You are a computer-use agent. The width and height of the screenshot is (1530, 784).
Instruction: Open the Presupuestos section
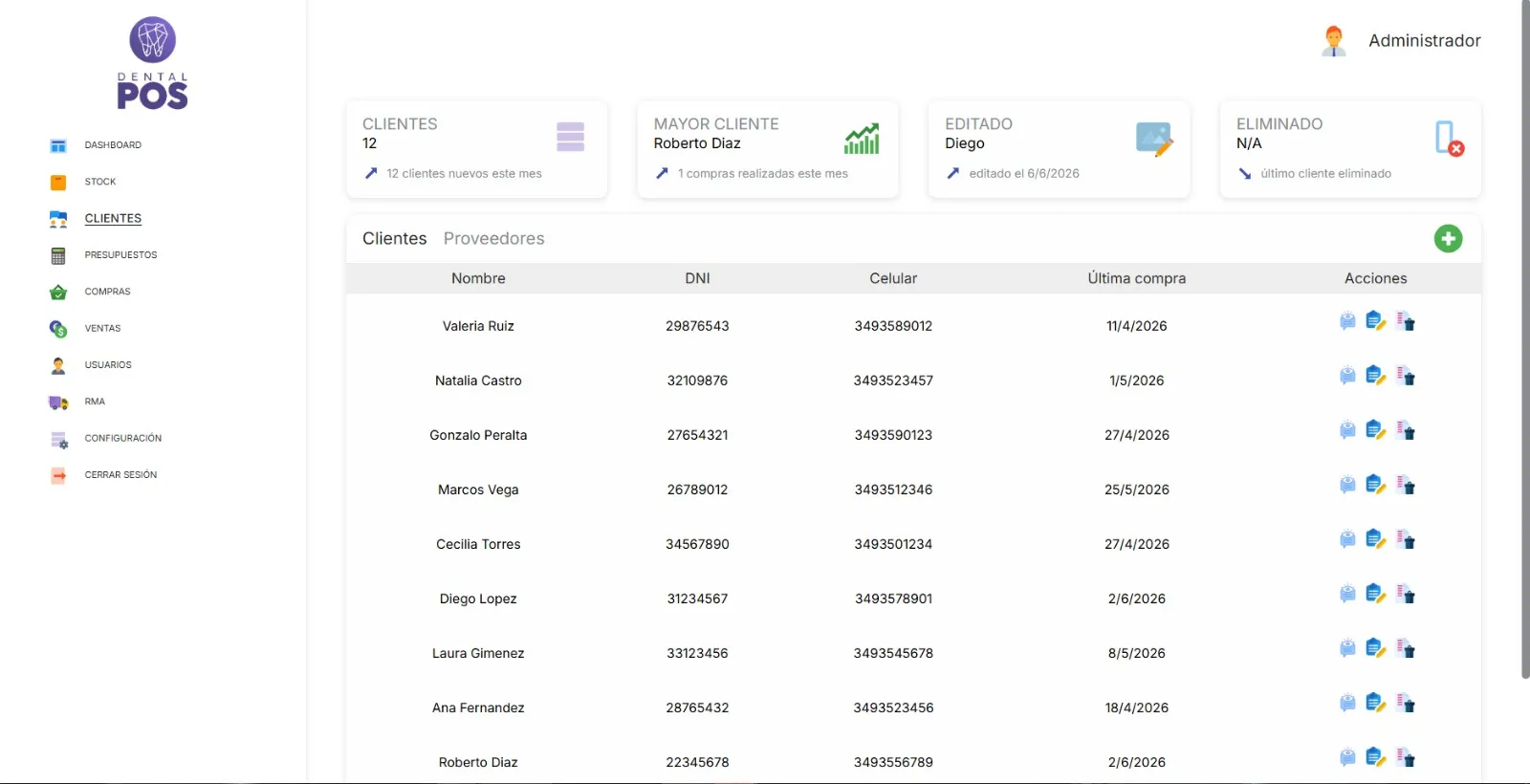point(120,255)
